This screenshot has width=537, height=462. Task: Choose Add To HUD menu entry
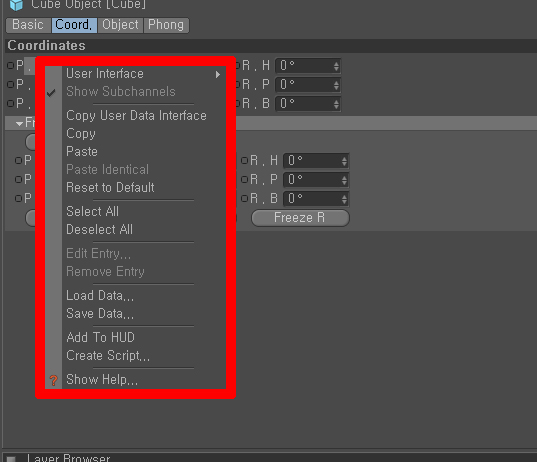[101, 337]
